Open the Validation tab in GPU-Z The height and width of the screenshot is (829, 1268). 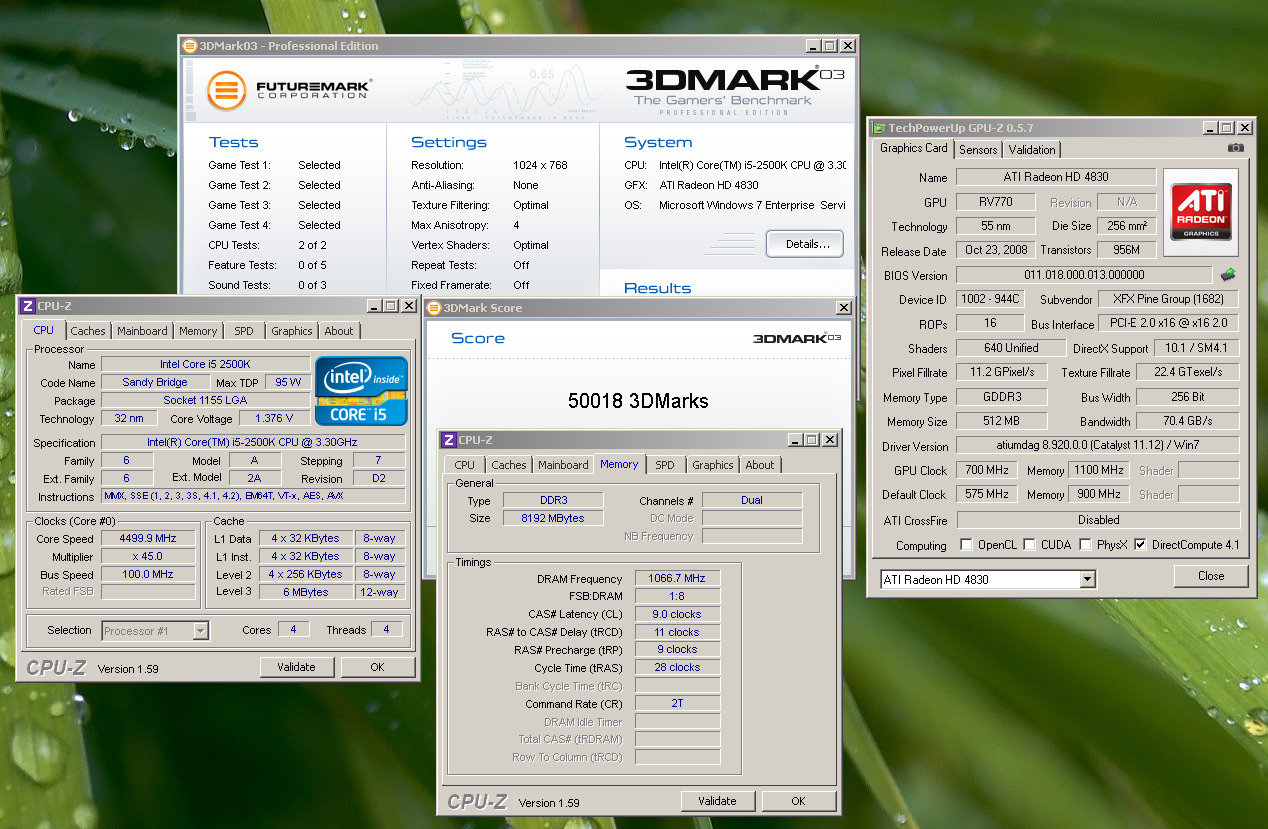click(1032, 150)
